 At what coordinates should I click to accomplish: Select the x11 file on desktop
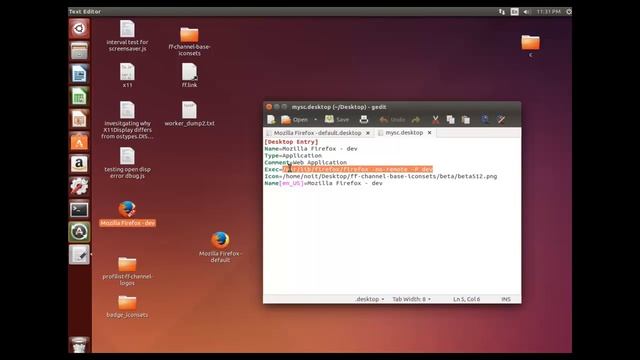[127, 76]
